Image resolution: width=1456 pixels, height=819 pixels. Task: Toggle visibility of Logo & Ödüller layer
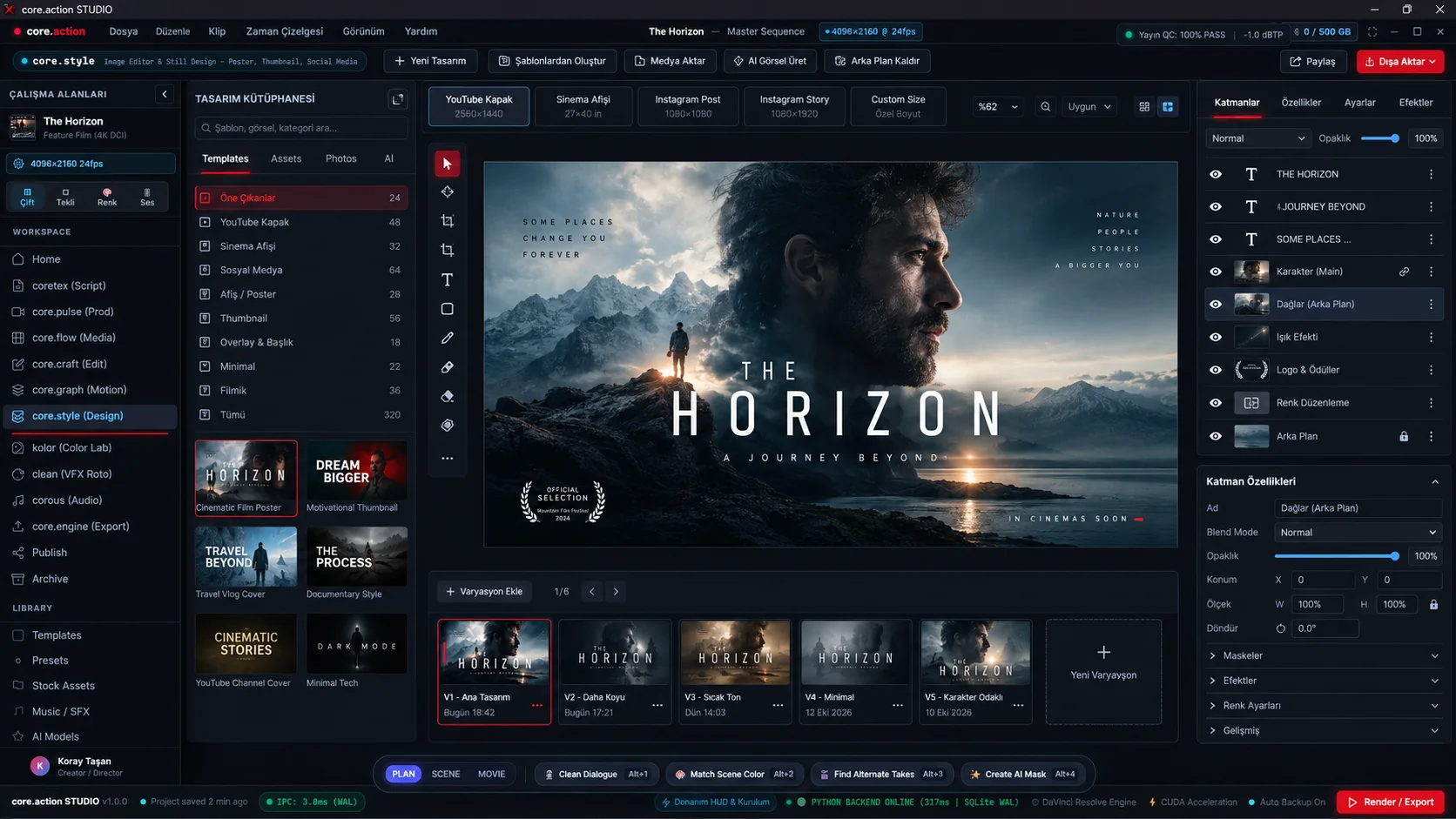(x=1216, y=370)
